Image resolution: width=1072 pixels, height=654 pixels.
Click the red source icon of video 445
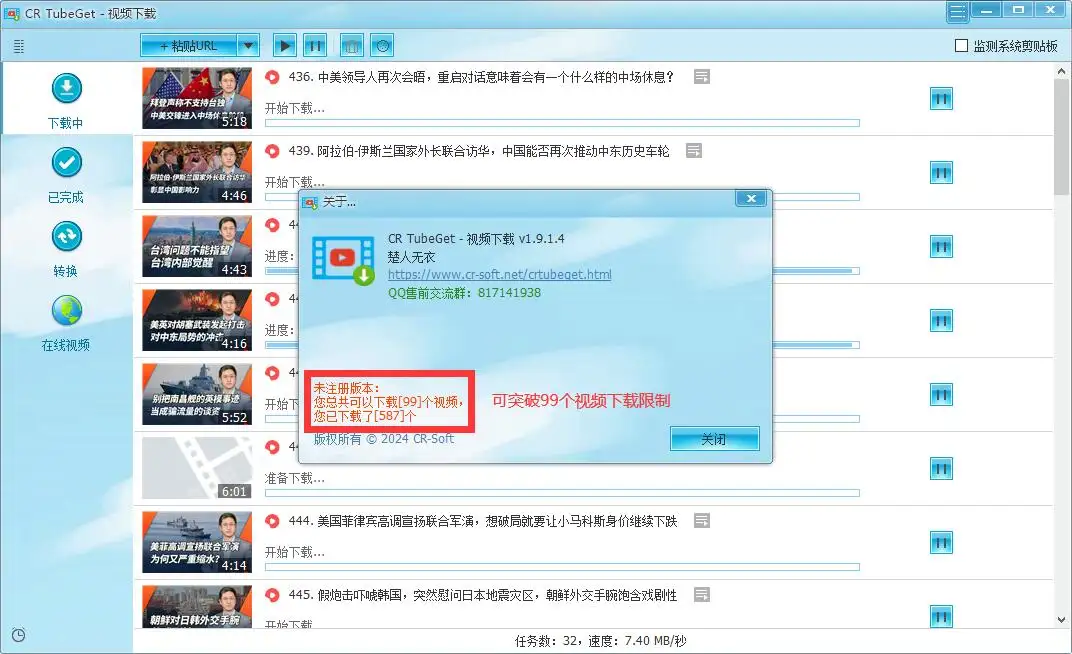[x=272, y=595]
